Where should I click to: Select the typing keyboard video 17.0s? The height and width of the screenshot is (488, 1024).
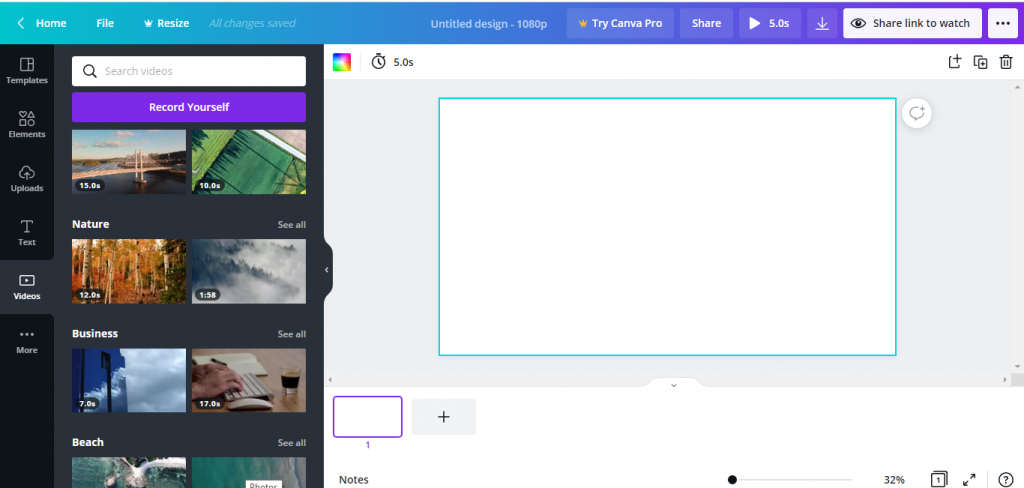point(249,380)
